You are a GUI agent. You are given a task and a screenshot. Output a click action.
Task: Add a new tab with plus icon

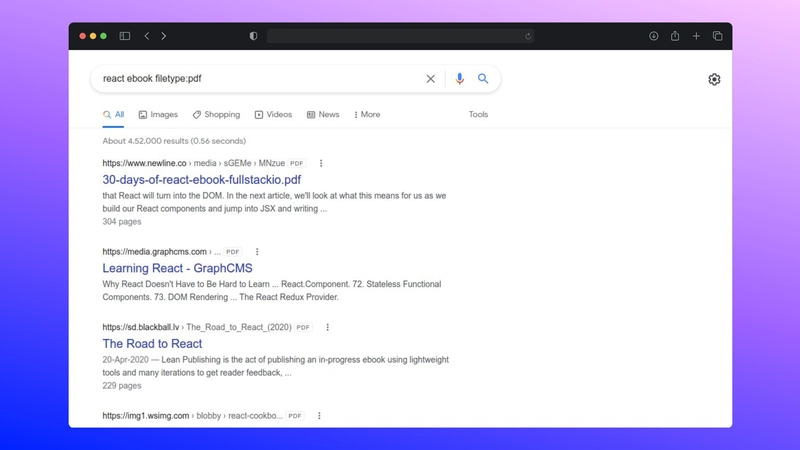pos(696,36)
